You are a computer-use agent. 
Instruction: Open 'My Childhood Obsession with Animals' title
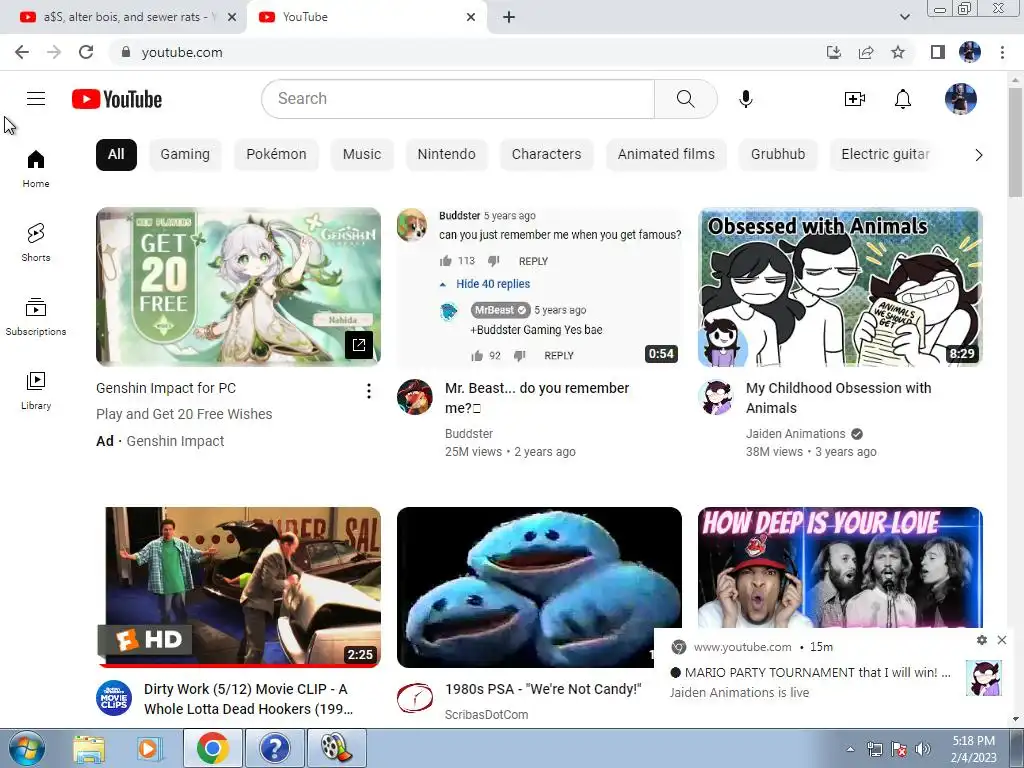coord(839,398)
